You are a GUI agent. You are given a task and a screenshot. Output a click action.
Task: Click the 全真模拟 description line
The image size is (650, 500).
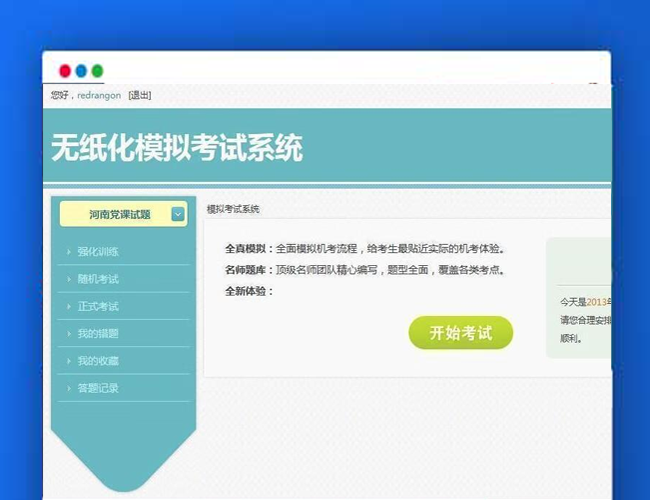pyautogui.click(x=365, y=249)
